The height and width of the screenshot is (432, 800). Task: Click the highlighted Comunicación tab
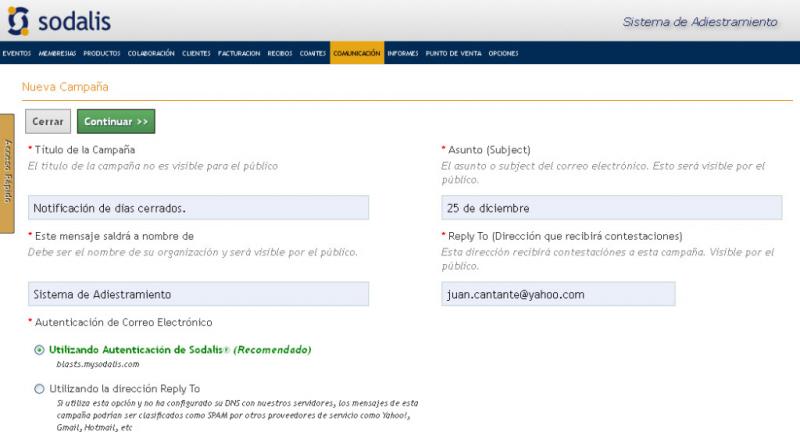tap(356, 53)
